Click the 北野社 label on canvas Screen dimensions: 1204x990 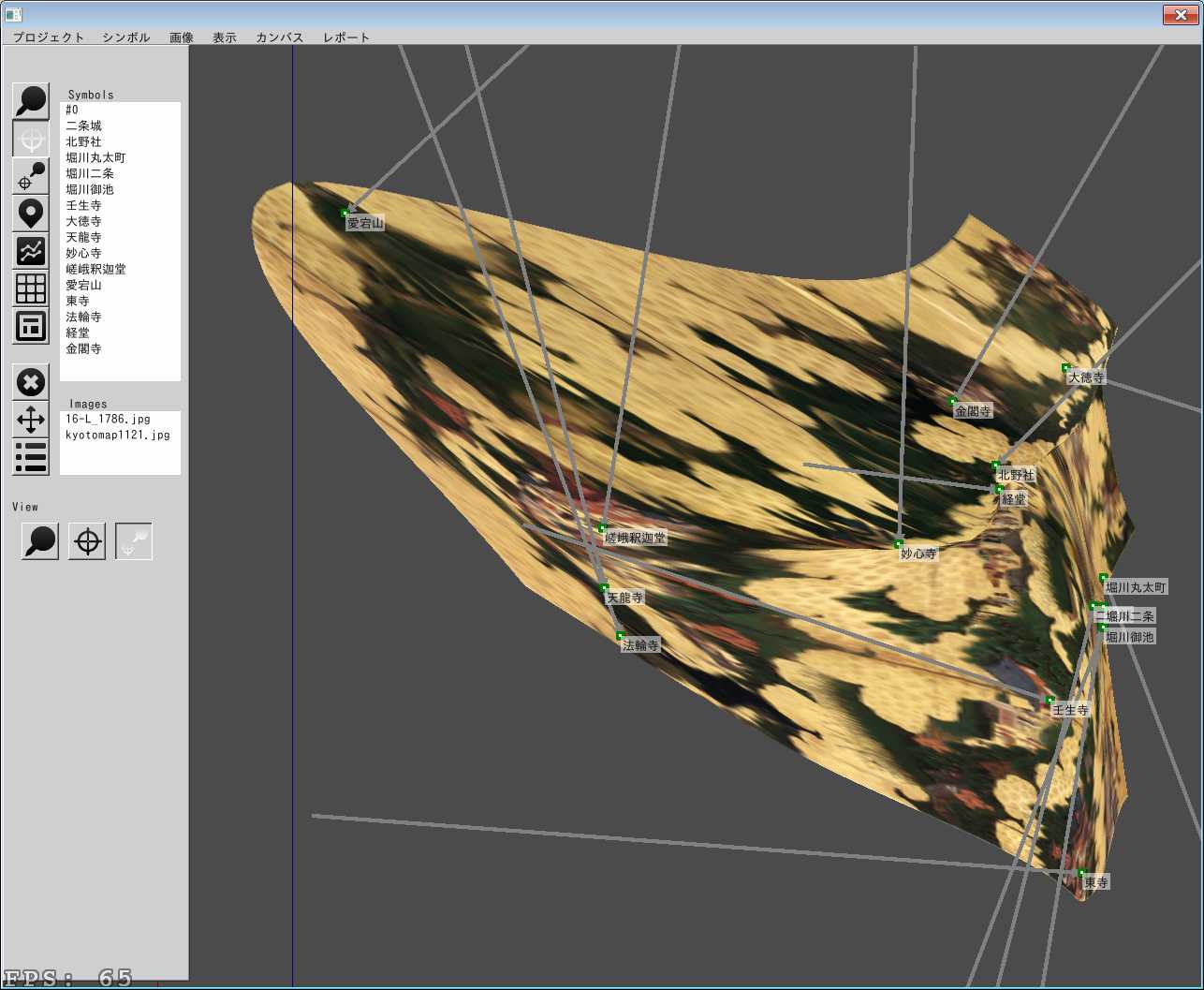[x=1016, y=475]
